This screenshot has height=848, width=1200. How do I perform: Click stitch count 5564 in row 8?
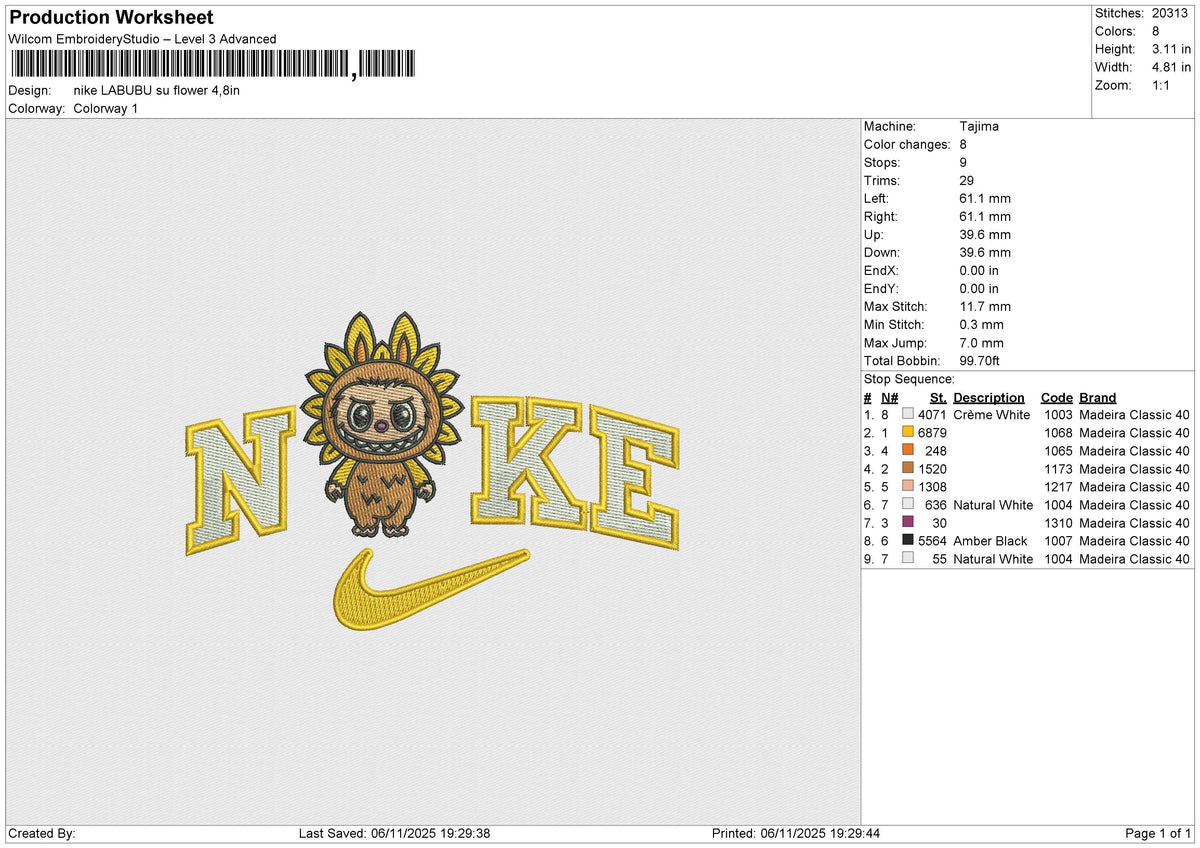click(x=931, y=540)
